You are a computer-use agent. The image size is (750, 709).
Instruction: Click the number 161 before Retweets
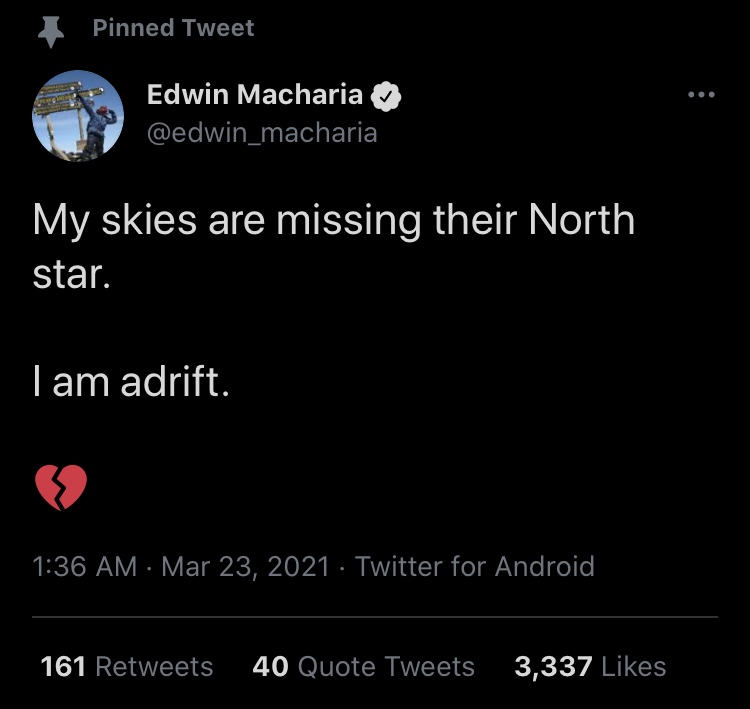pyautogui.click(x=63, y=666)
